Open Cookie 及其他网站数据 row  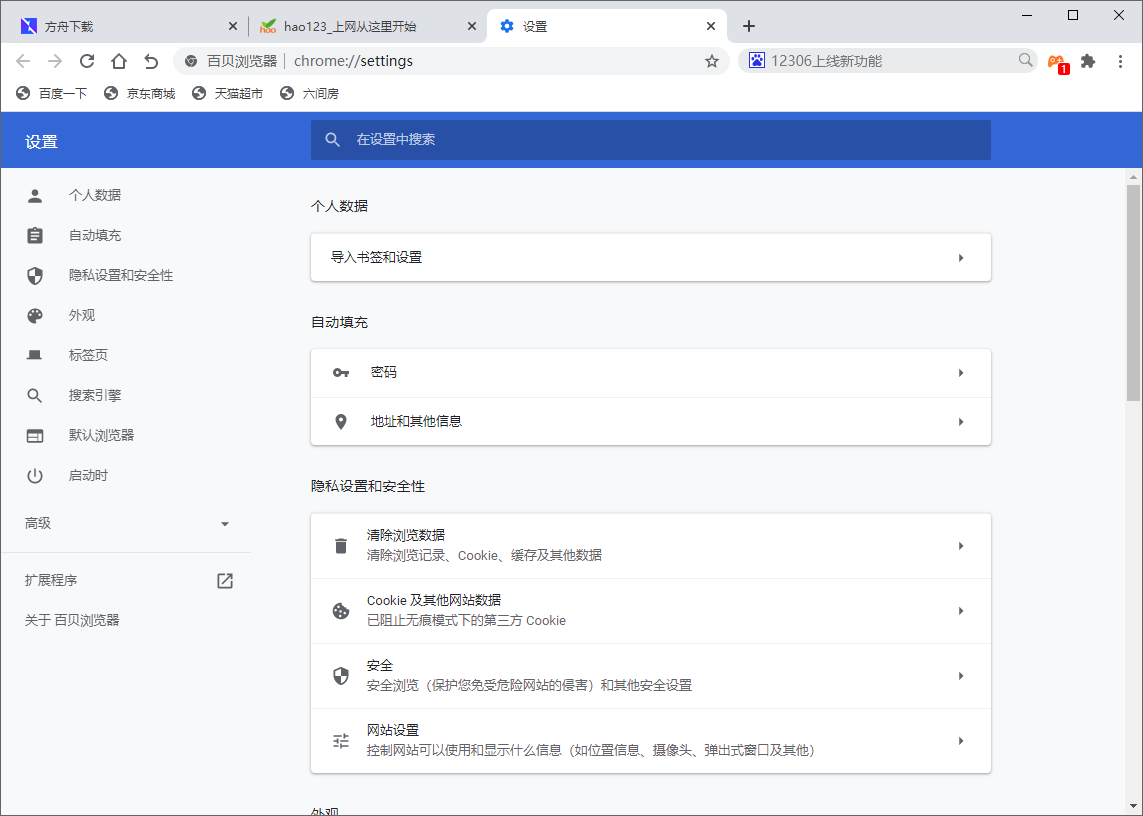pos(650,610)
